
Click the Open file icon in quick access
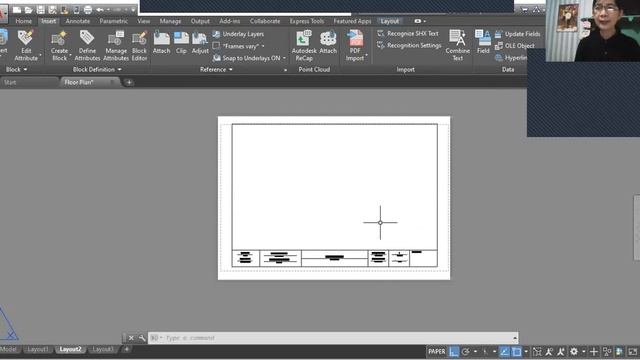coord(29,9)
